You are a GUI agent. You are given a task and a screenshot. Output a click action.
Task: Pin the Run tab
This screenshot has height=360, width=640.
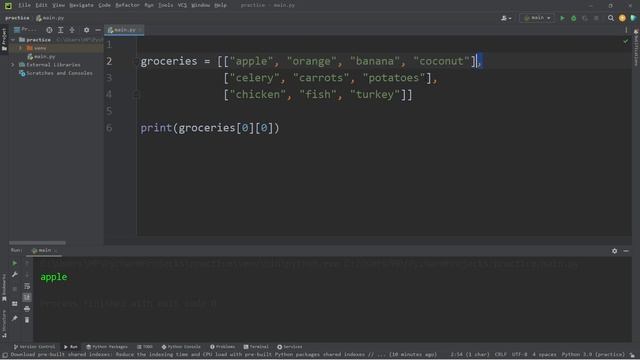pyautogui.click(x=14, y=318)
